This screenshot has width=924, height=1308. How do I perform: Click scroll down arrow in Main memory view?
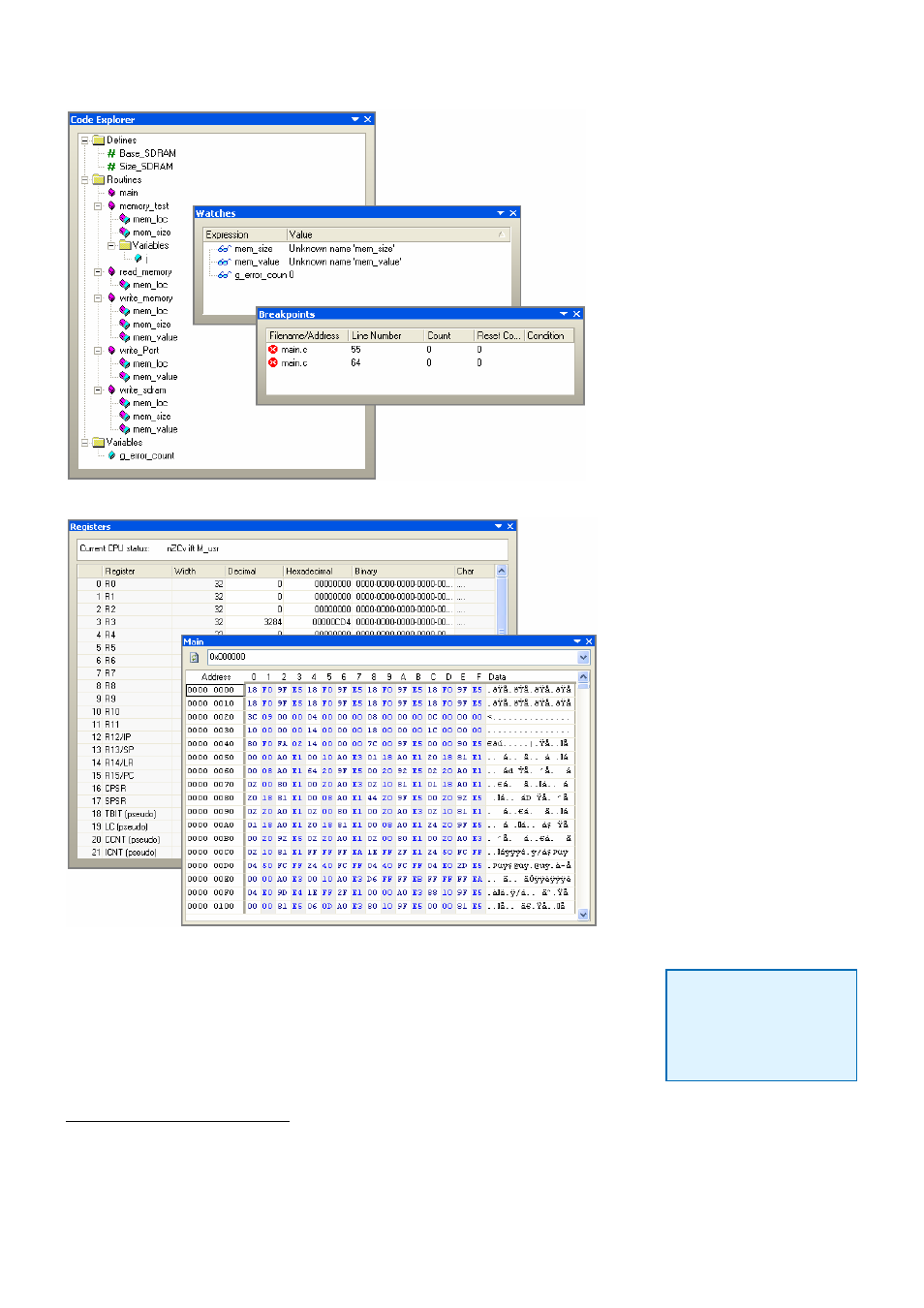click(x=583, y=914)
